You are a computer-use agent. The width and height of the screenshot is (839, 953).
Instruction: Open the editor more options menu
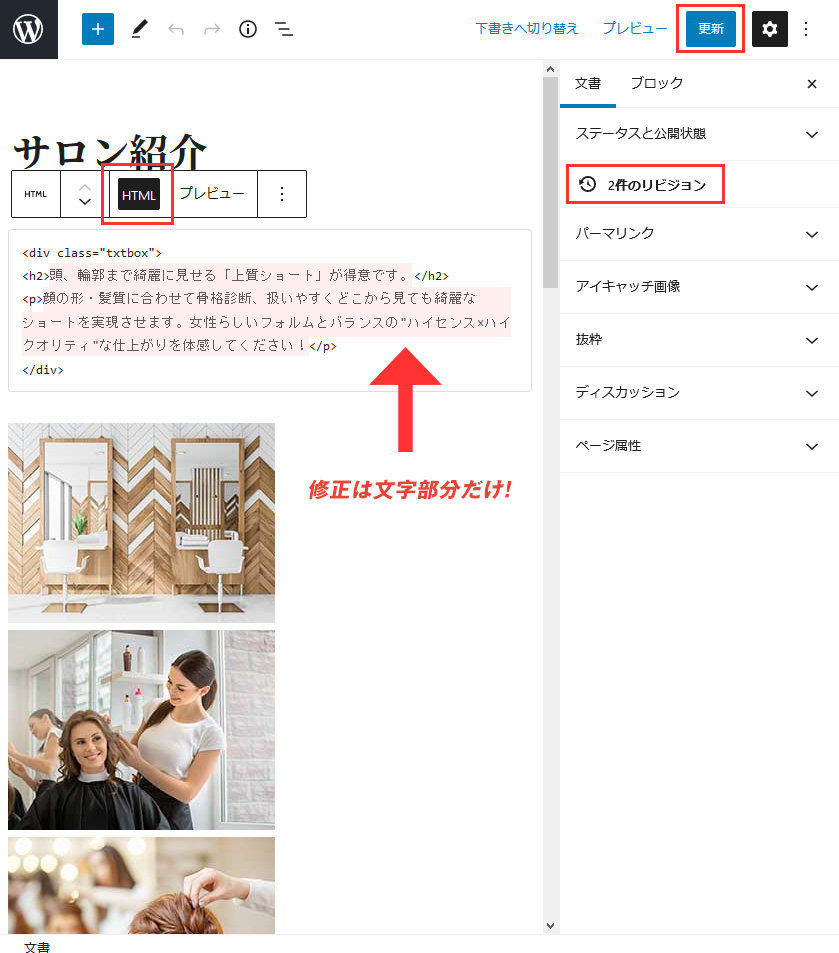(x=806, y=29)
